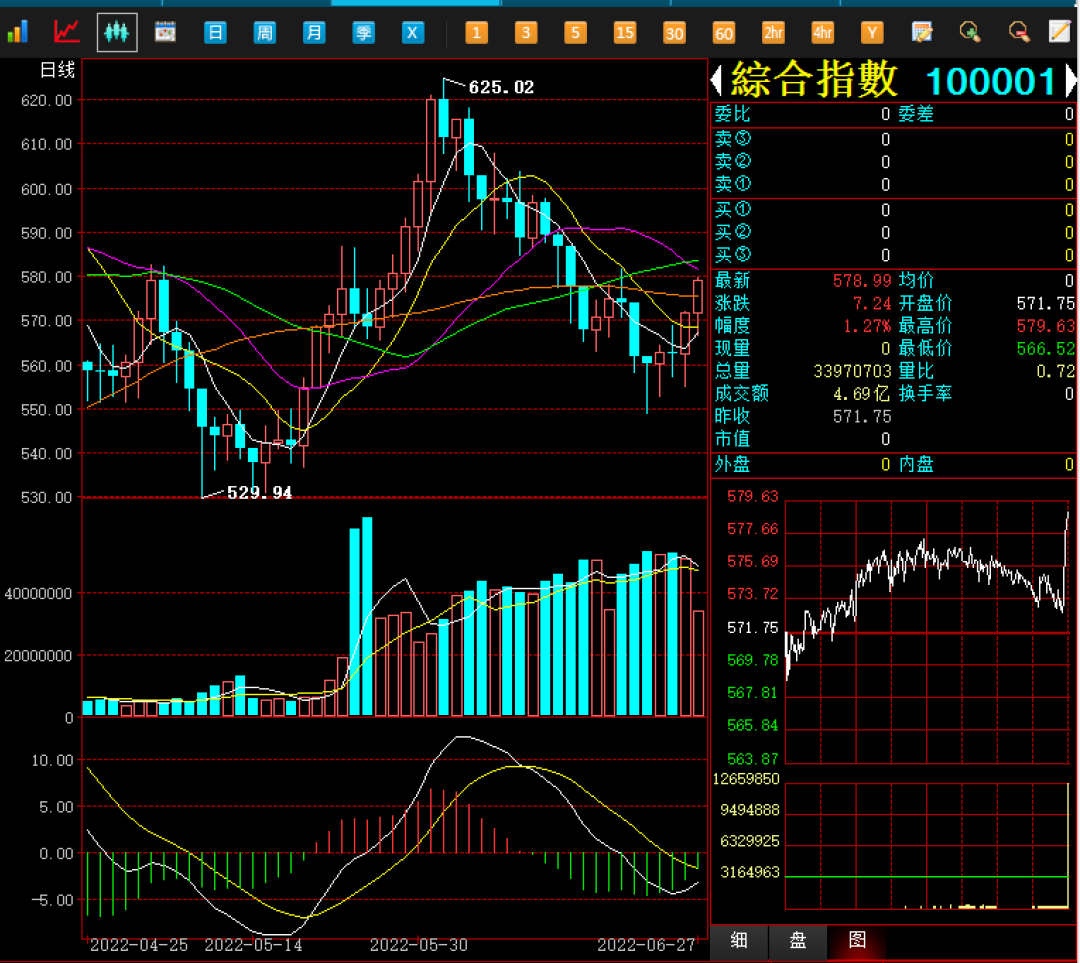Select the candlestick chart icon
This screenshot has width=1080, height=963.
117,32
